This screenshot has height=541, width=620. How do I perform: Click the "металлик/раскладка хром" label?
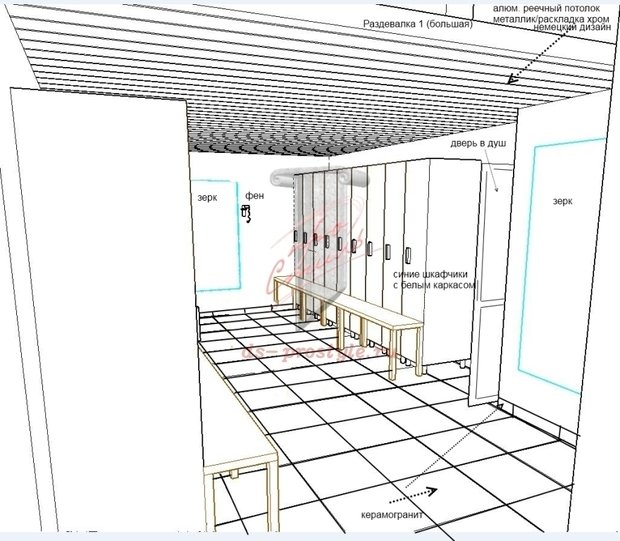pyautogui.click(x=551, y=19)
